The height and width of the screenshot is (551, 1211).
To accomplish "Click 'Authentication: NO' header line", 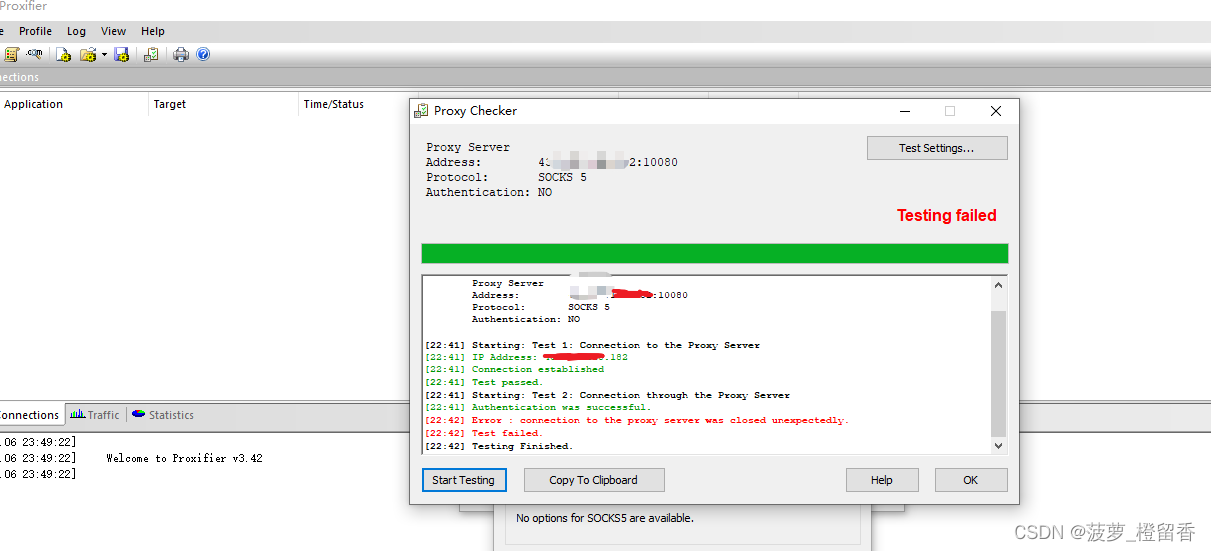I will [x=489, y=192].
